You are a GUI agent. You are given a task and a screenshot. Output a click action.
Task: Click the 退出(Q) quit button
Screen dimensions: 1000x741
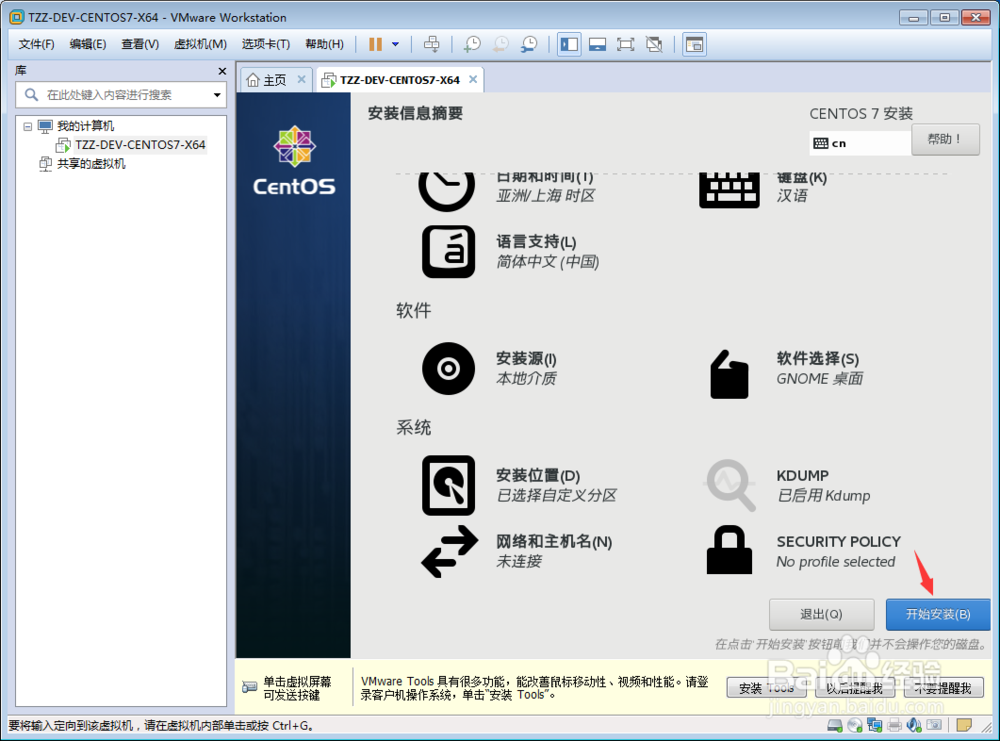(x=821, y=614)
